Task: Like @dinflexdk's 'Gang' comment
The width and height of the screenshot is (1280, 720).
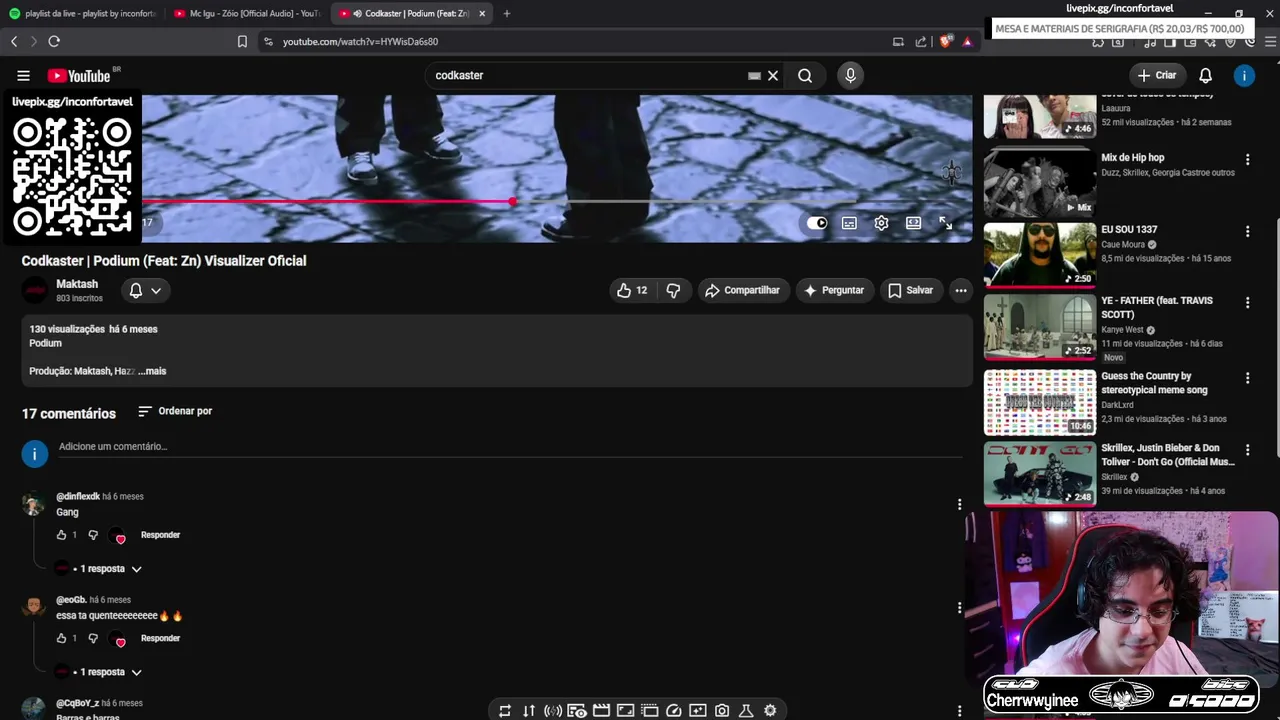Action: click(x=62, y=535)
